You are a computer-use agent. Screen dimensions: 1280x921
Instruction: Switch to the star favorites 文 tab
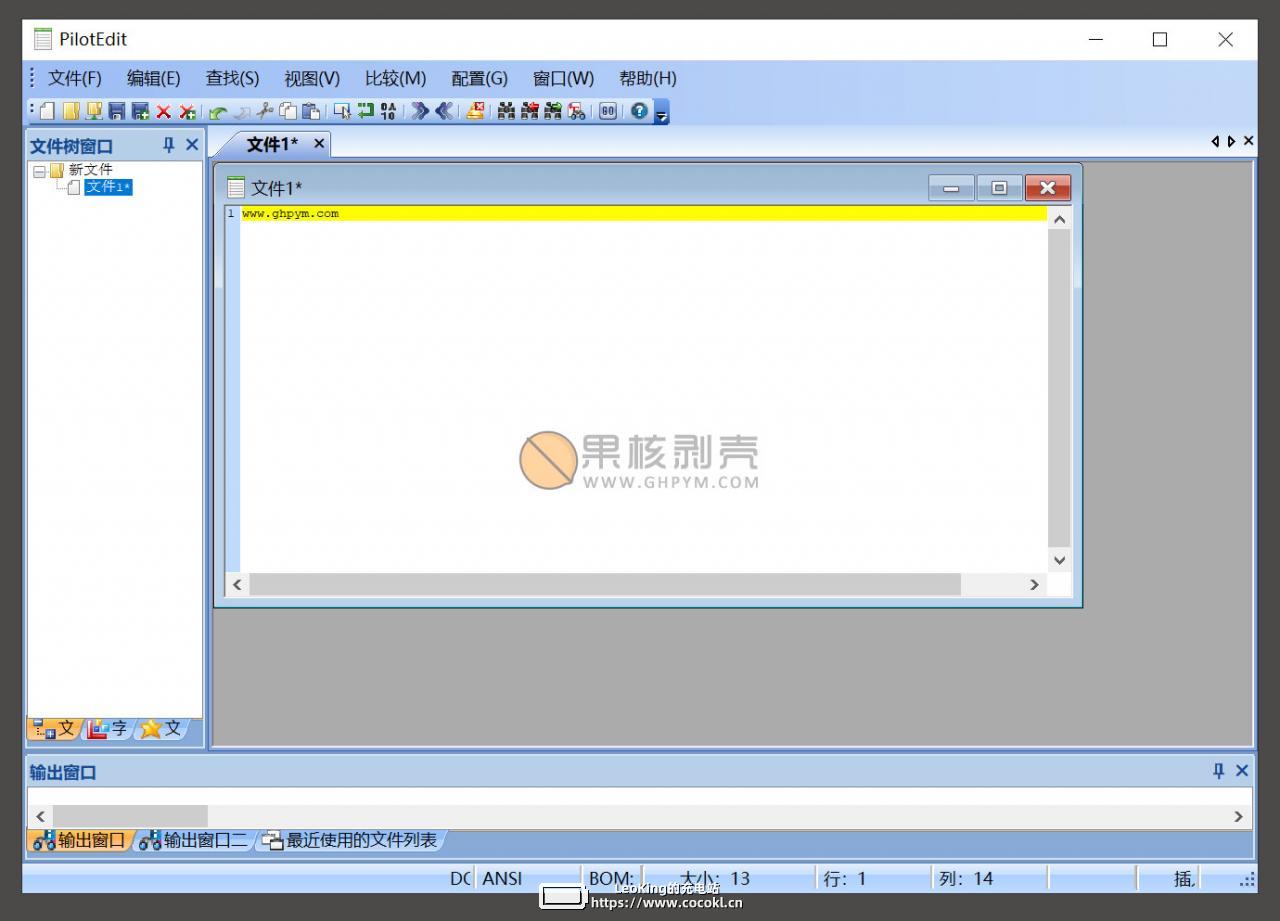click(161, 729)
